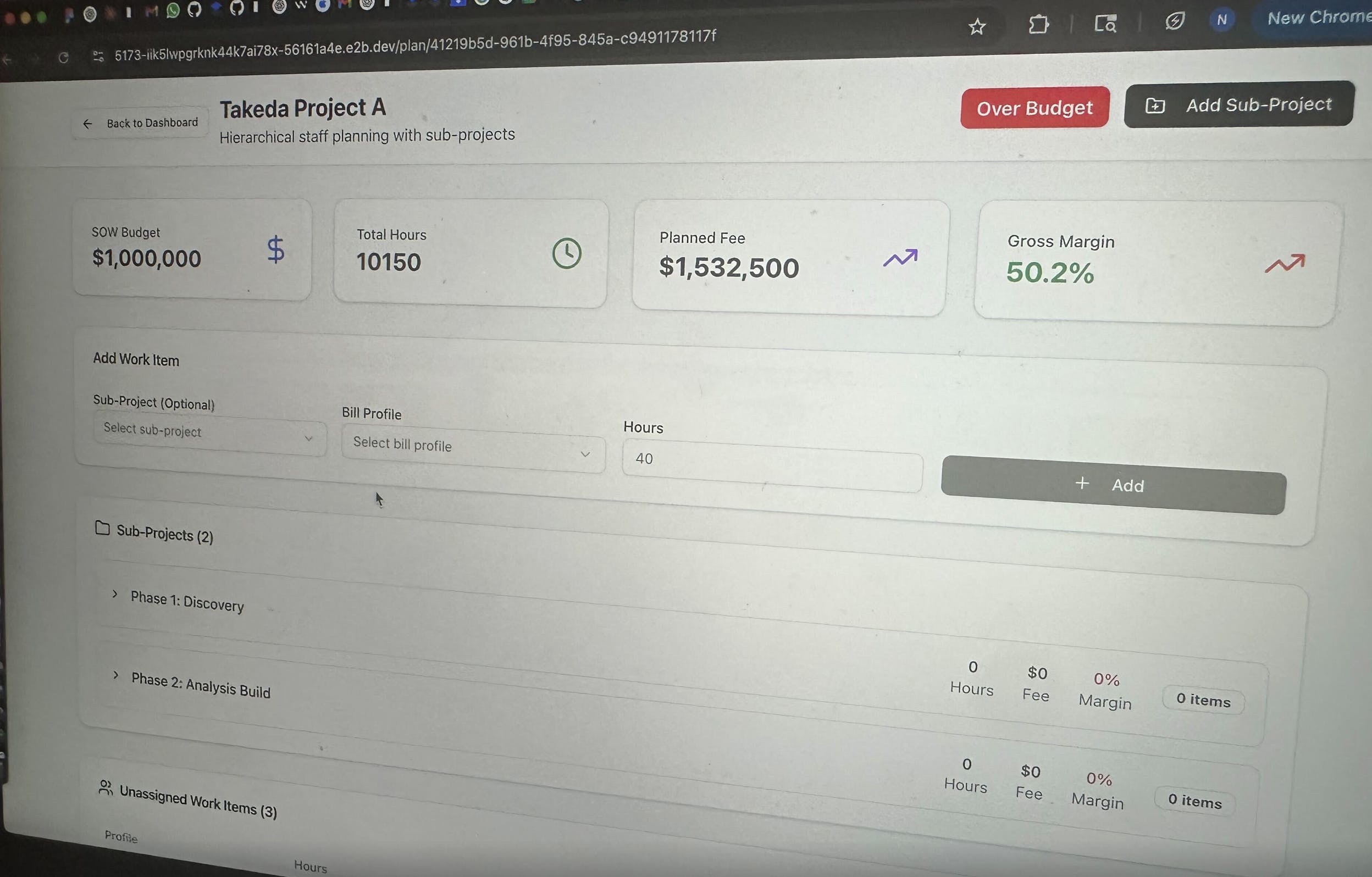
Task: Click the Over Budget badge
Action: click(1034, 108)
